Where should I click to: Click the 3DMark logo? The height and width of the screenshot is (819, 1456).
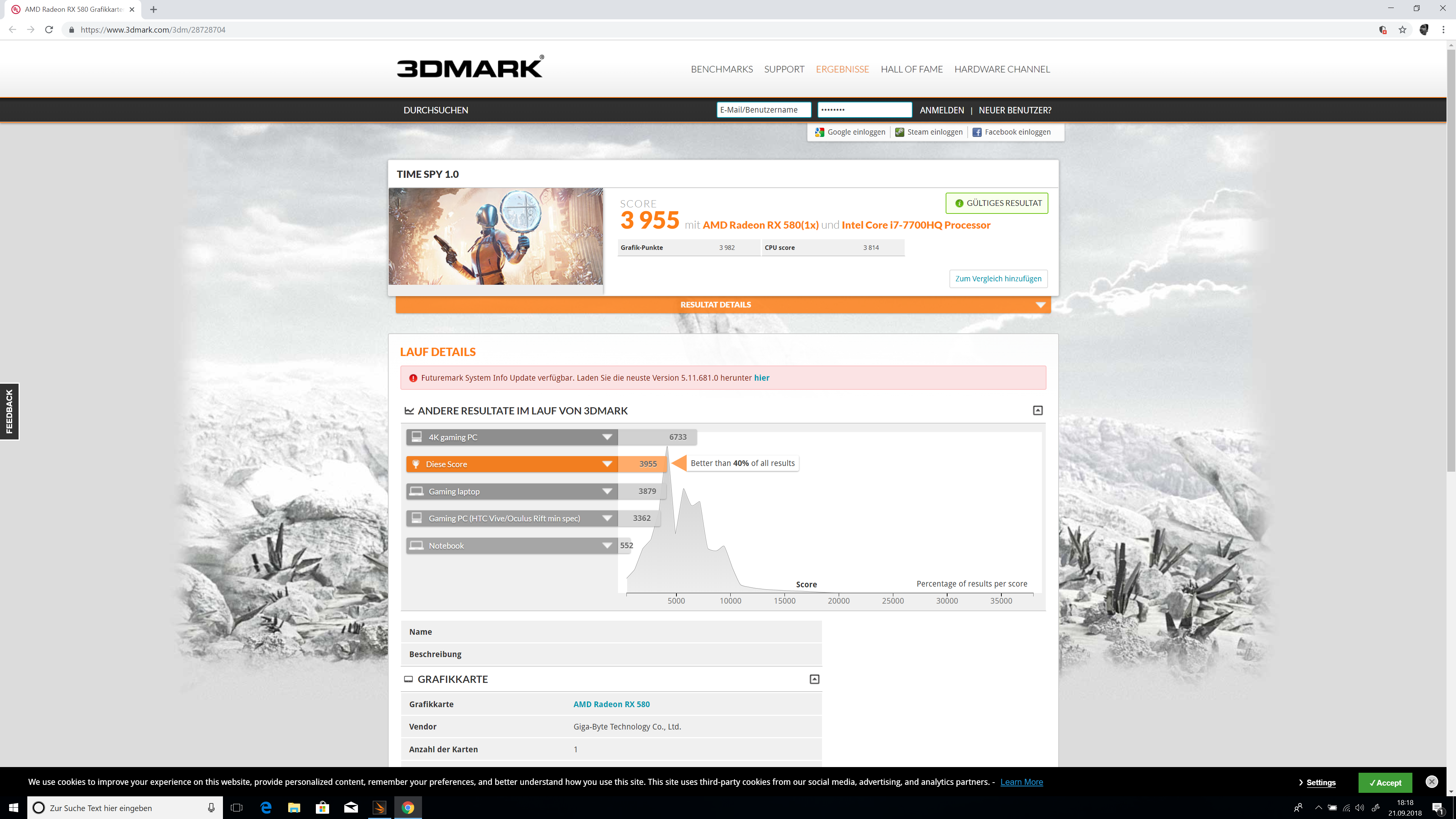coord(470,68)
